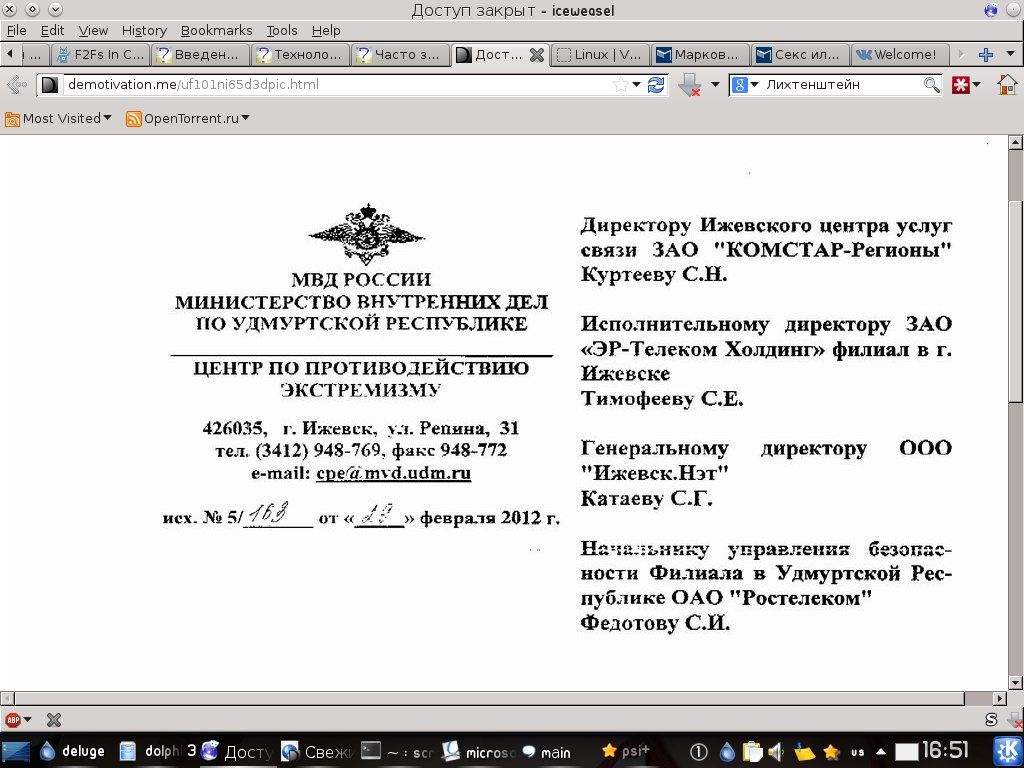Viewport: 1024px width, 768px height.
Task: Bookmark this page with the star icon
Action: [x=620, y=85]
